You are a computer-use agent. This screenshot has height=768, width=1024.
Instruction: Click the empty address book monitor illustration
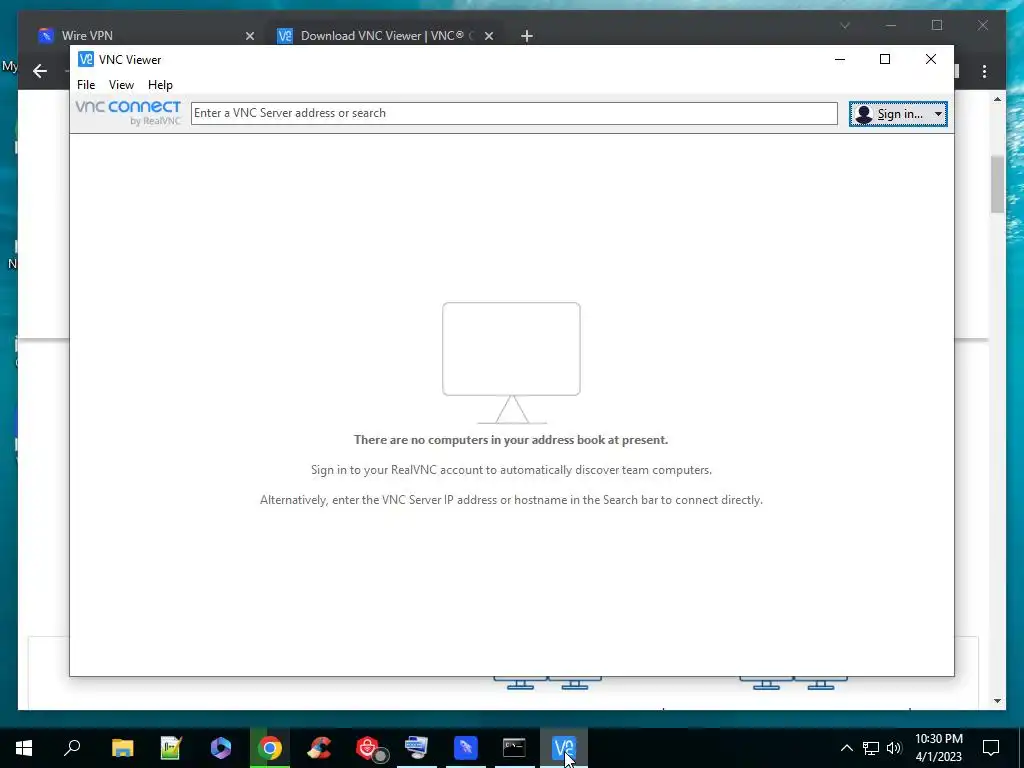(511, 363)
